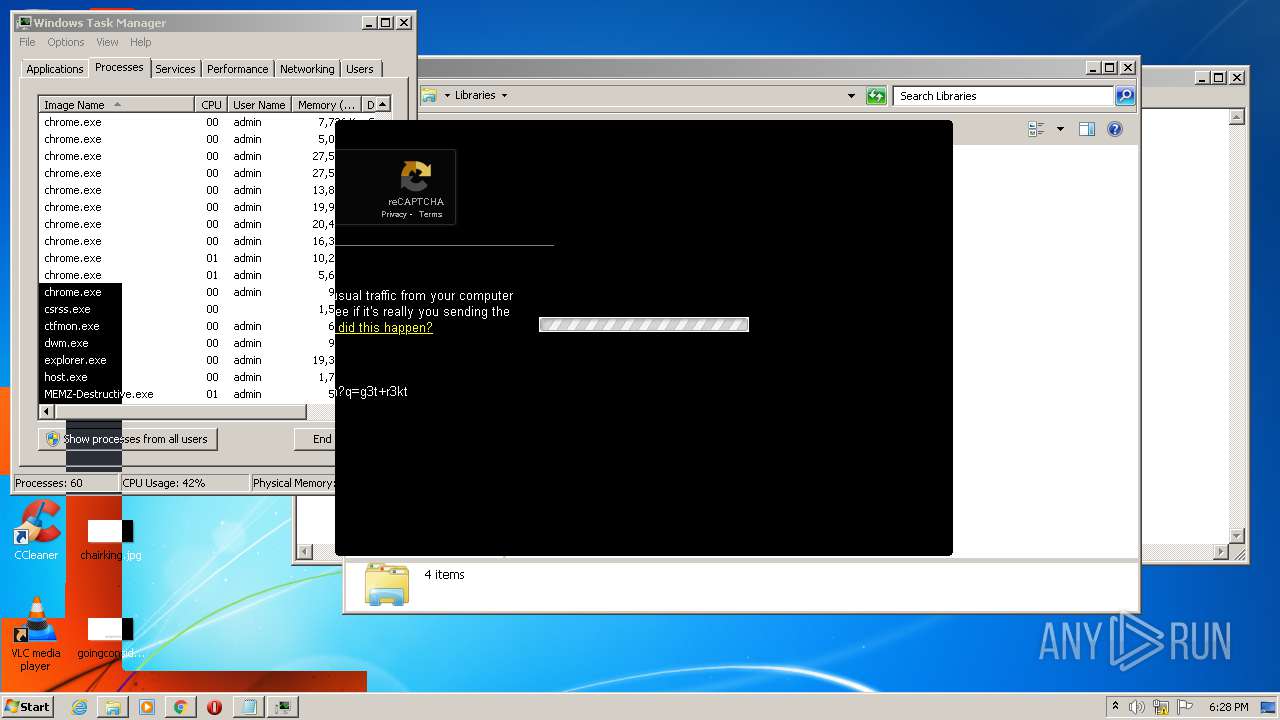Click the End Process button
Screen dimensions: 1280x720
[x=315, y=439]
